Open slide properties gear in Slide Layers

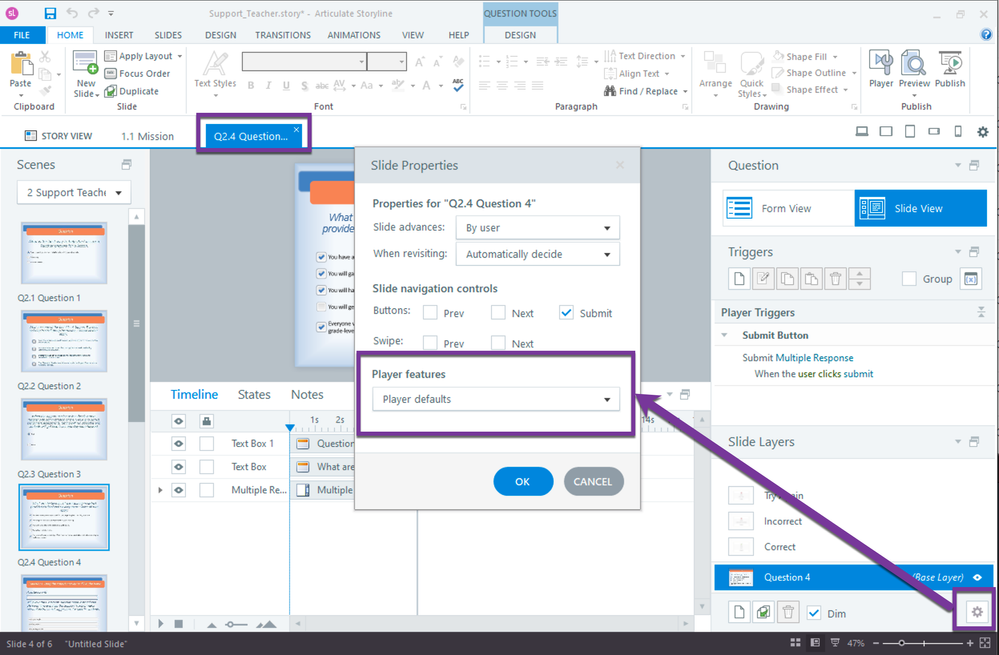[x=977, y=612]
